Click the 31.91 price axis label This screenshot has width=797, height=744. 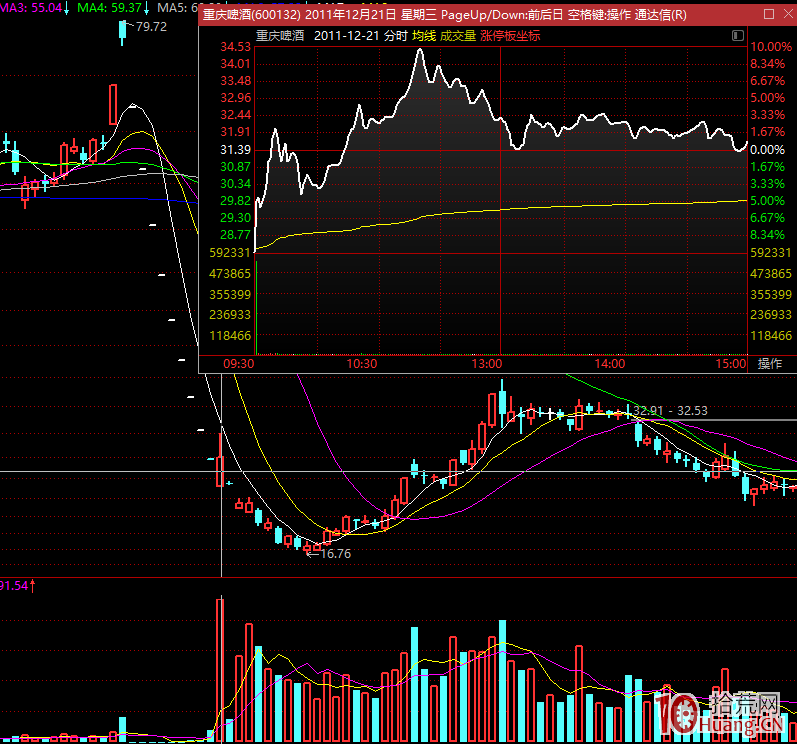coord(235,132)
